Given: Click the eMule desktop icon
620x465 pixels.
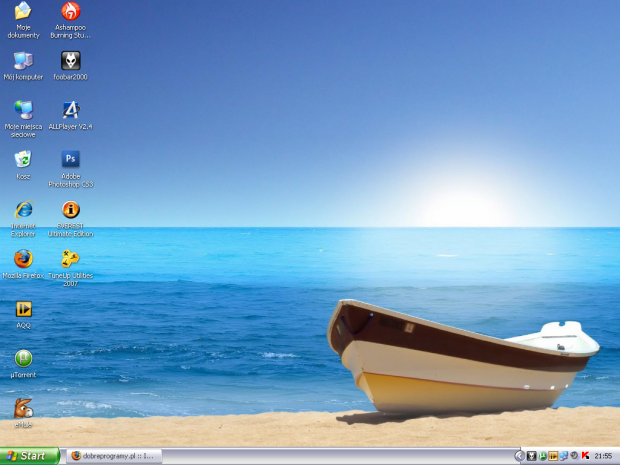Looking at the screenshot, I should coord(23,407).
